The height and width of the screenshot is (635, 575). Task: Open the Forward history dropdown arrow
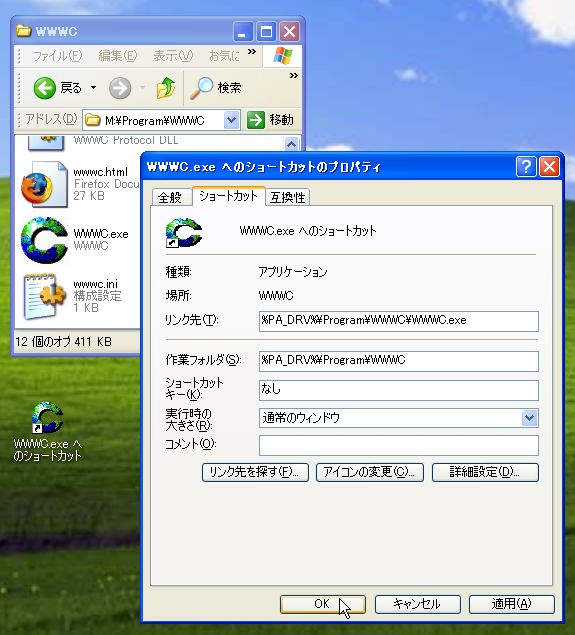tap(142, 87)
